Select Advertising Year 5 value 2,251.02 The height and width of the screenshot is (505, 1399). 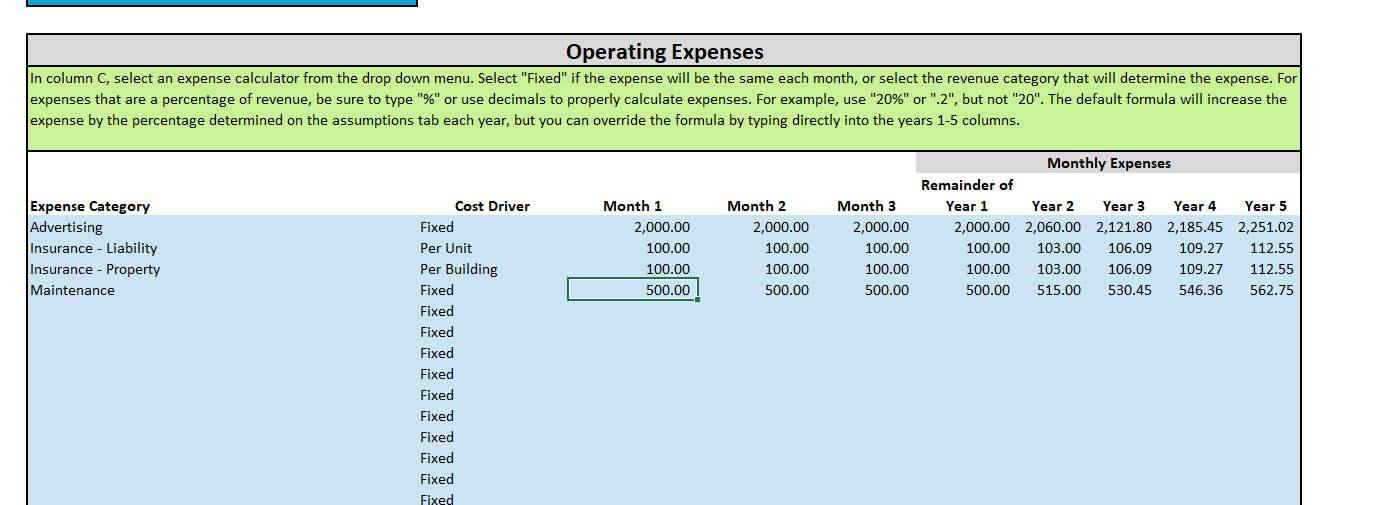point(1265,227)
